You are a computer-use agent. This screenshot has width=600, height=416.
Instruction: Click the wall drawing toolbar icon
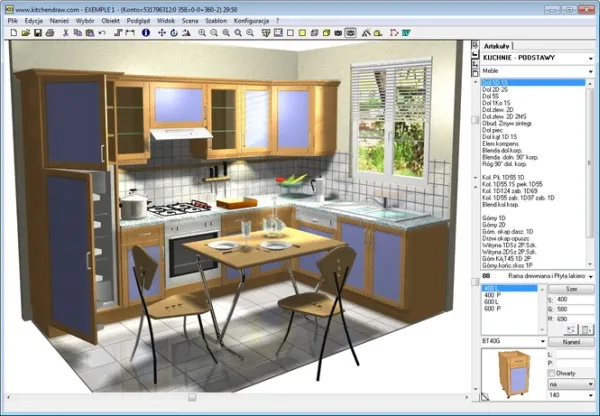pos(118,33)
